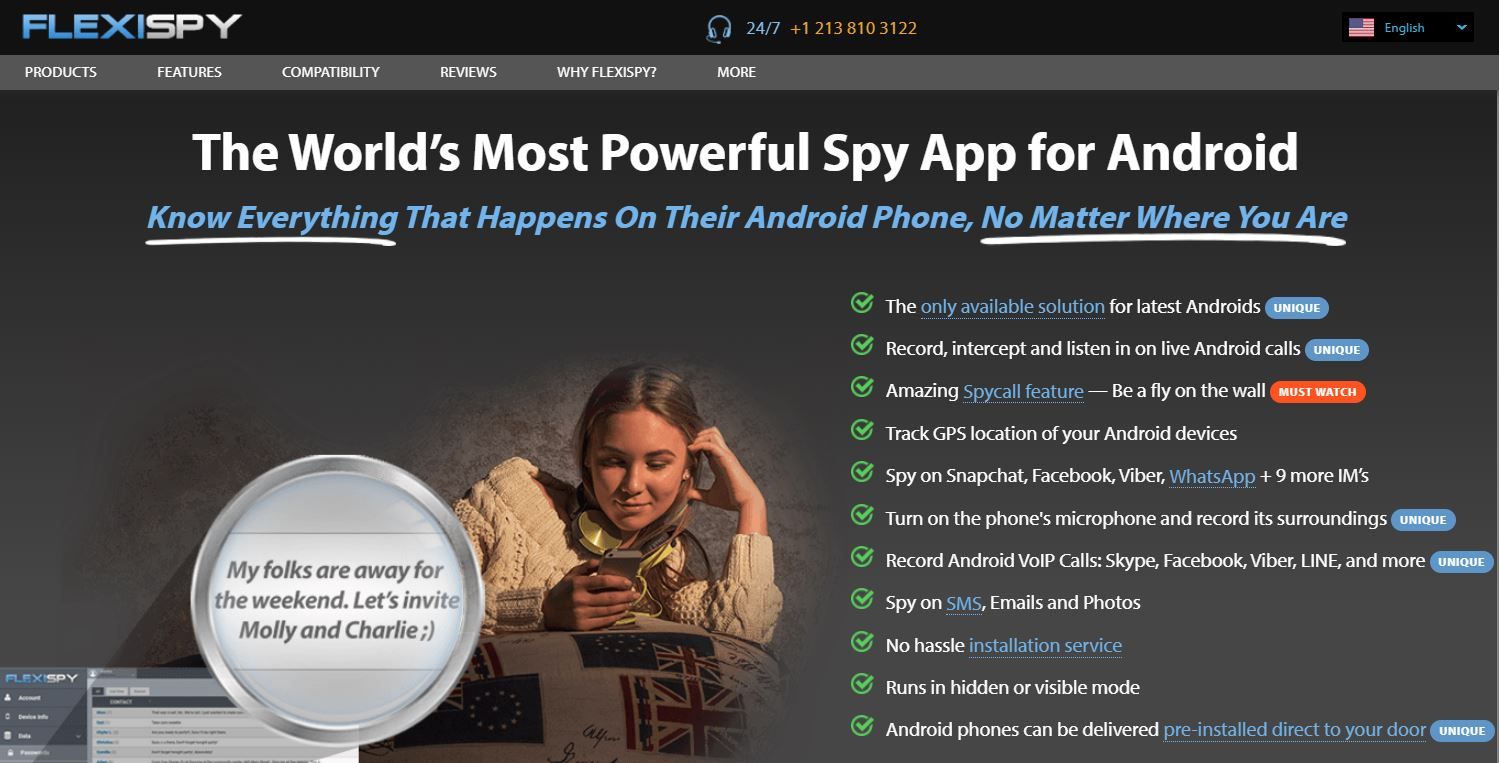Call the +1 213 810 3122 phone number
1499x763 pixels.
pos(853,28)
